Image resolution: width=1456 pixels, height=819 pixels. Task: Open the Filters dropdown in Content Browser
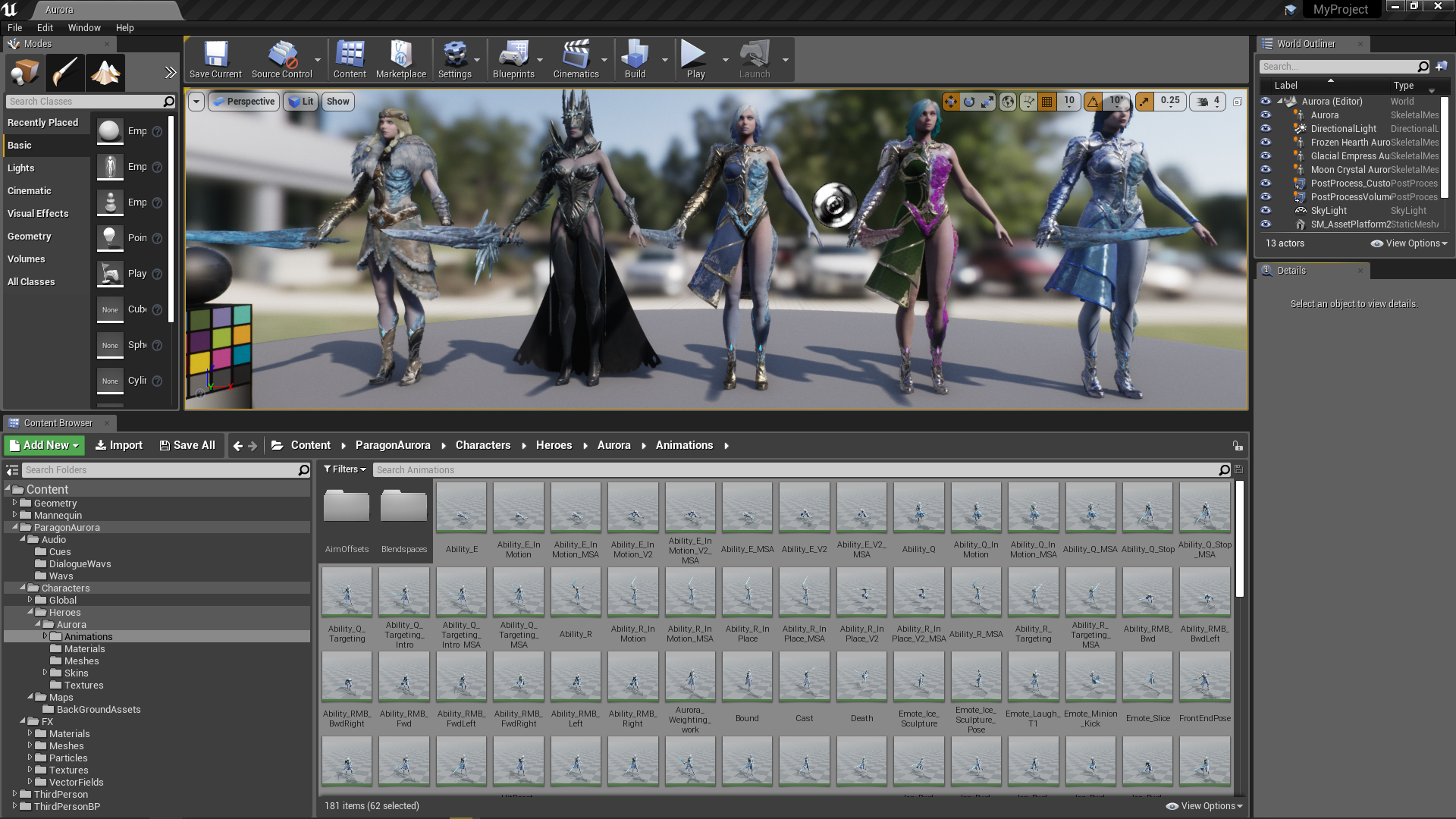point(345,469)
